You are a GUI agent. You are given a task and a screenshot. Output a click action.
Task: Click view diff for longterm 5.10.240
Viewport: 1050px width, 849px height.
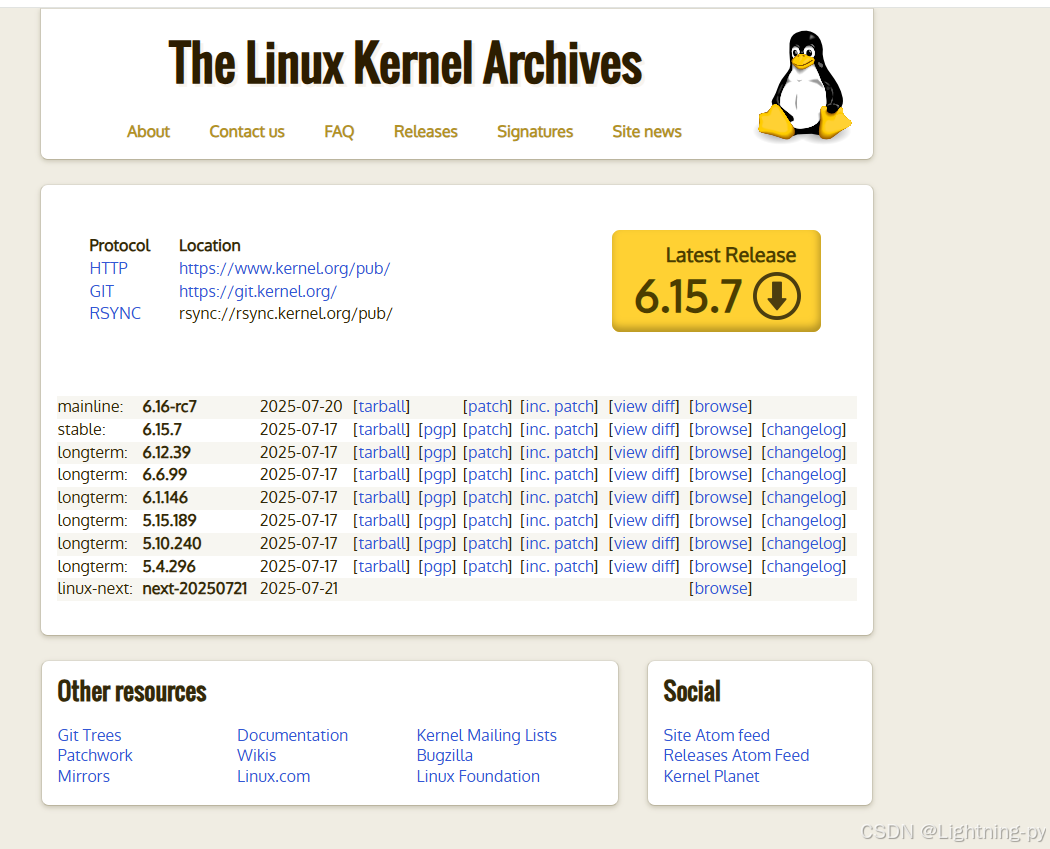pos(644,543)
